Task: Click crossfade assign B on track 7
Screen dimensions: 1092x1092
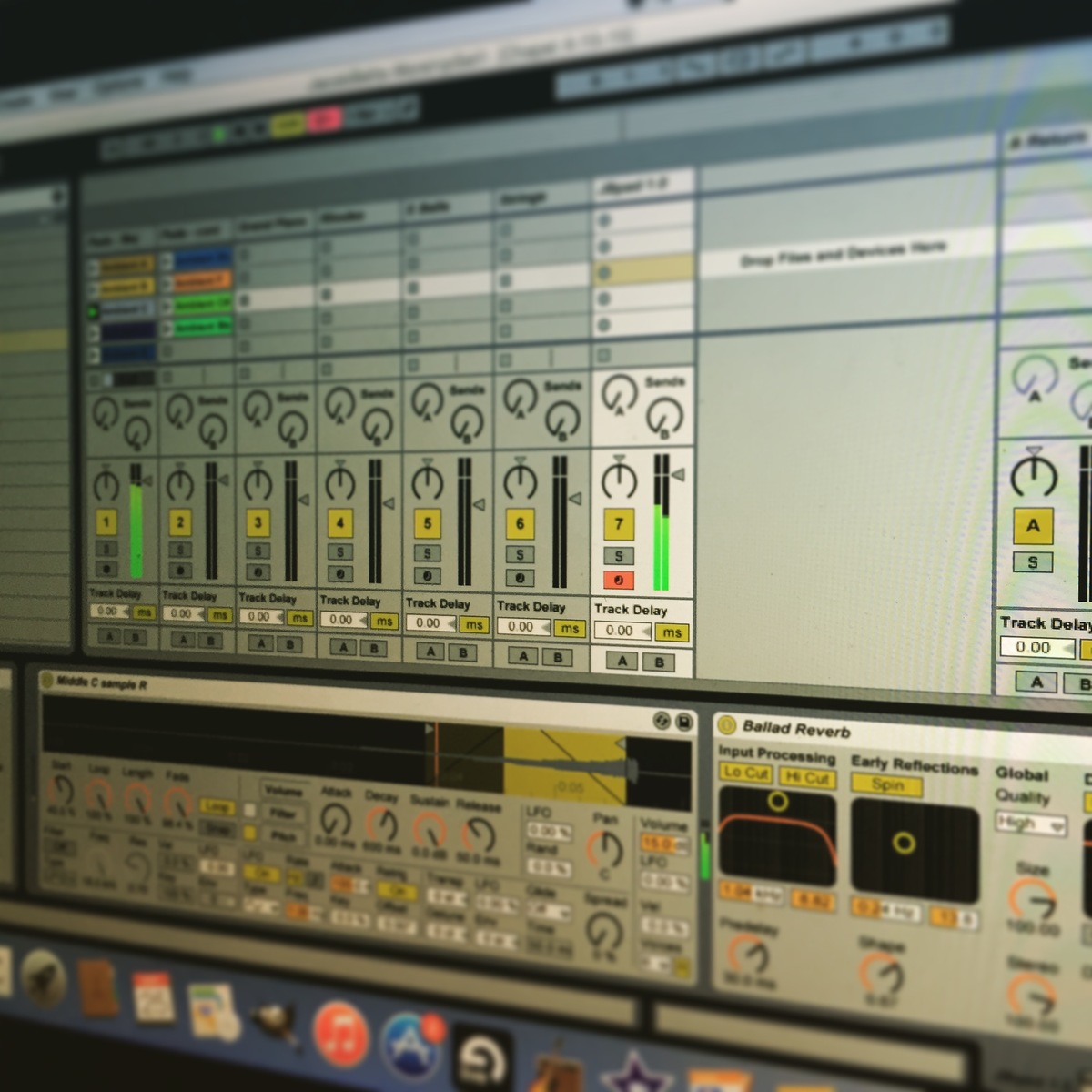Action: pos(659,662)
